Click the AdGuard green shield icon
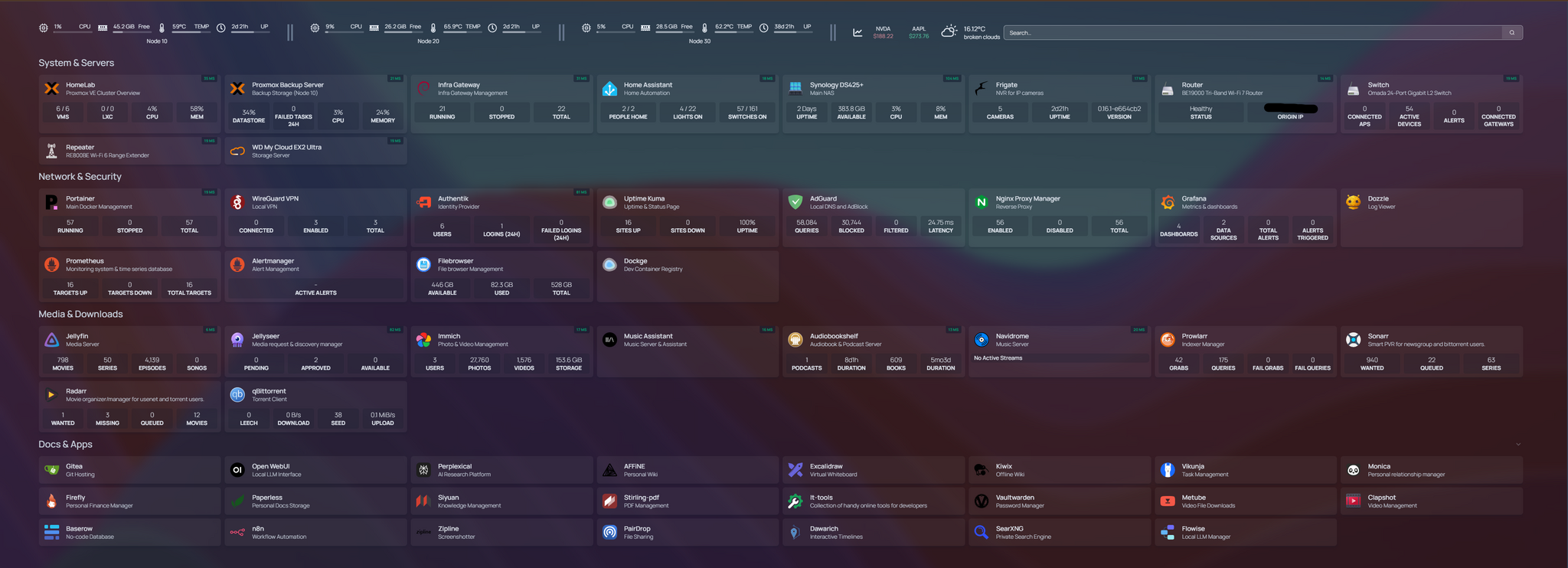Viewport: 1568px width, 568px height. 795,202
